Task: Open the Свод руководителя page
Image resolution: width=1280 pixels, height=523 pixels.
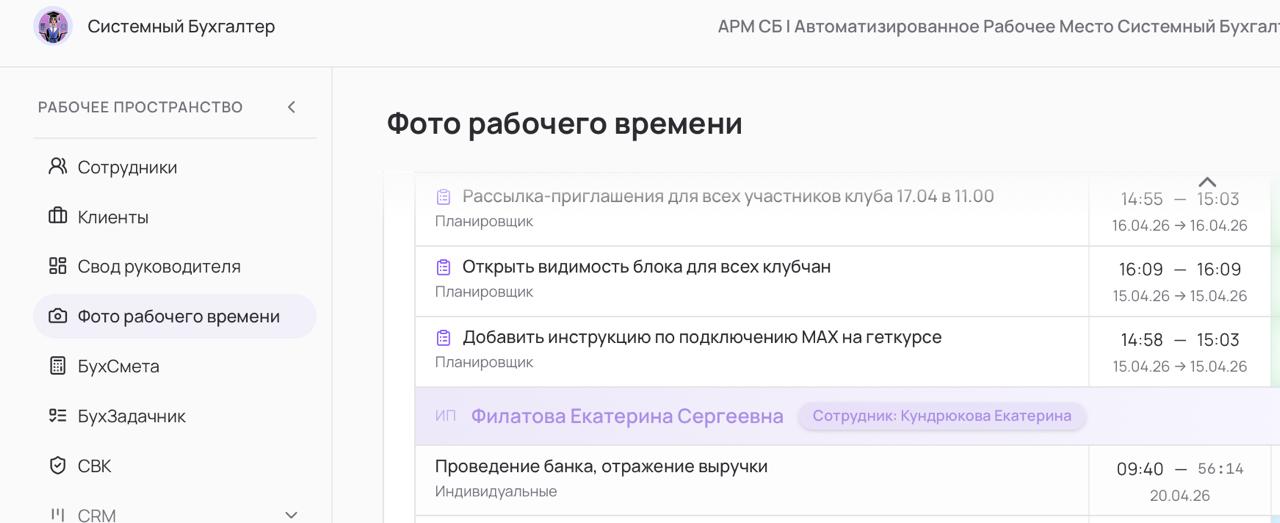Action: tap(159, 267)
